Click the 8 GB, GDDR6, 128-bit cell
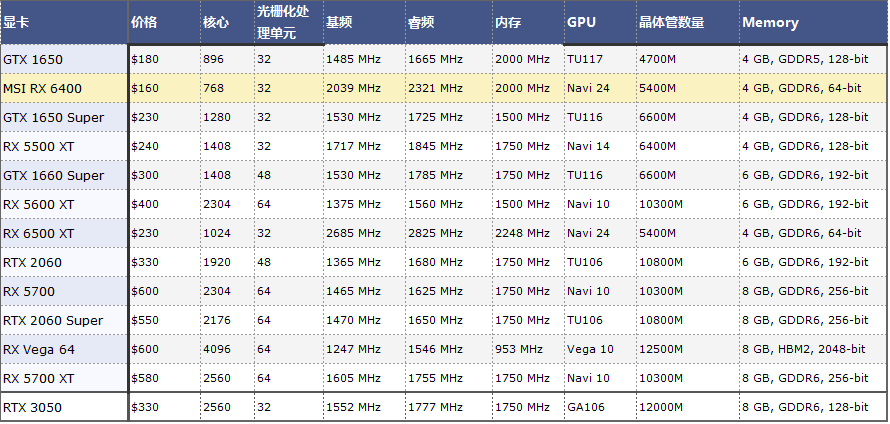The image size is (890, 424). (x=813, y=407)
